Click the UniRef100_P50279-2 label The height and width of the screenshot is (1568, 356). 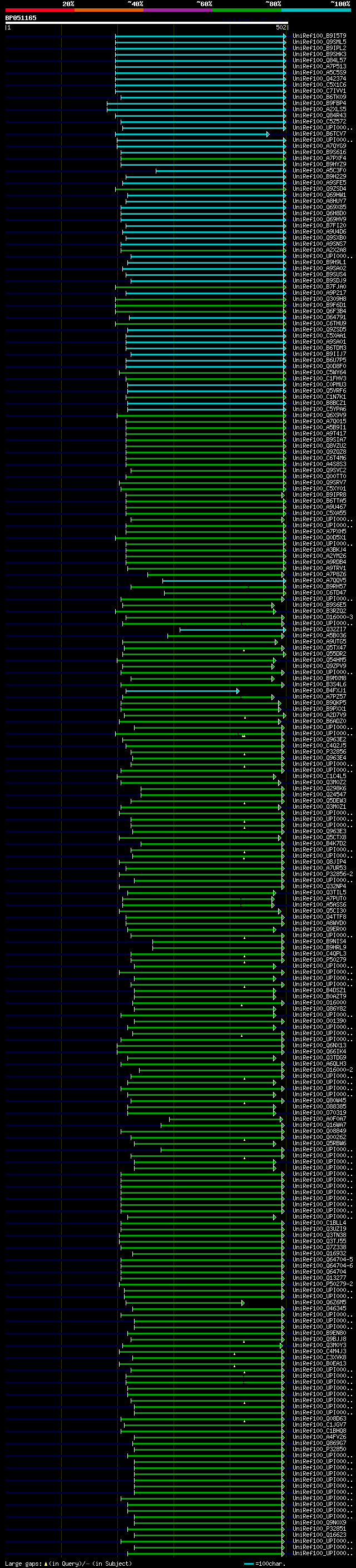click(323, 1284)
